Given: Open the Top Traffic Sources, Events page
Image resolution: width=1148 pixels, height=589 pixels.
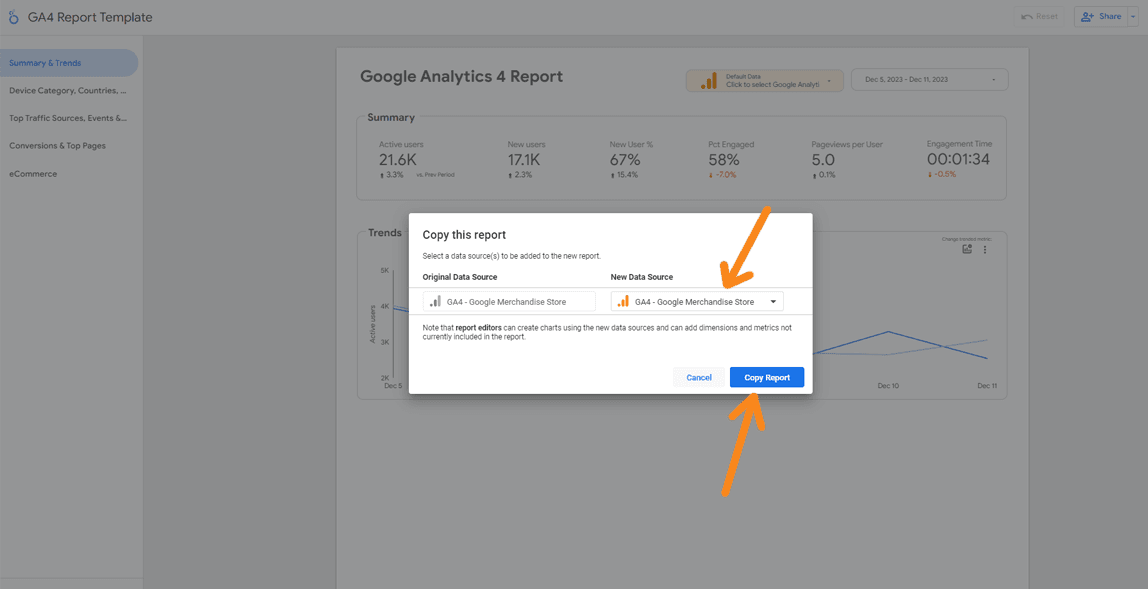Looking at the screenshot, I should pos(68,118).
